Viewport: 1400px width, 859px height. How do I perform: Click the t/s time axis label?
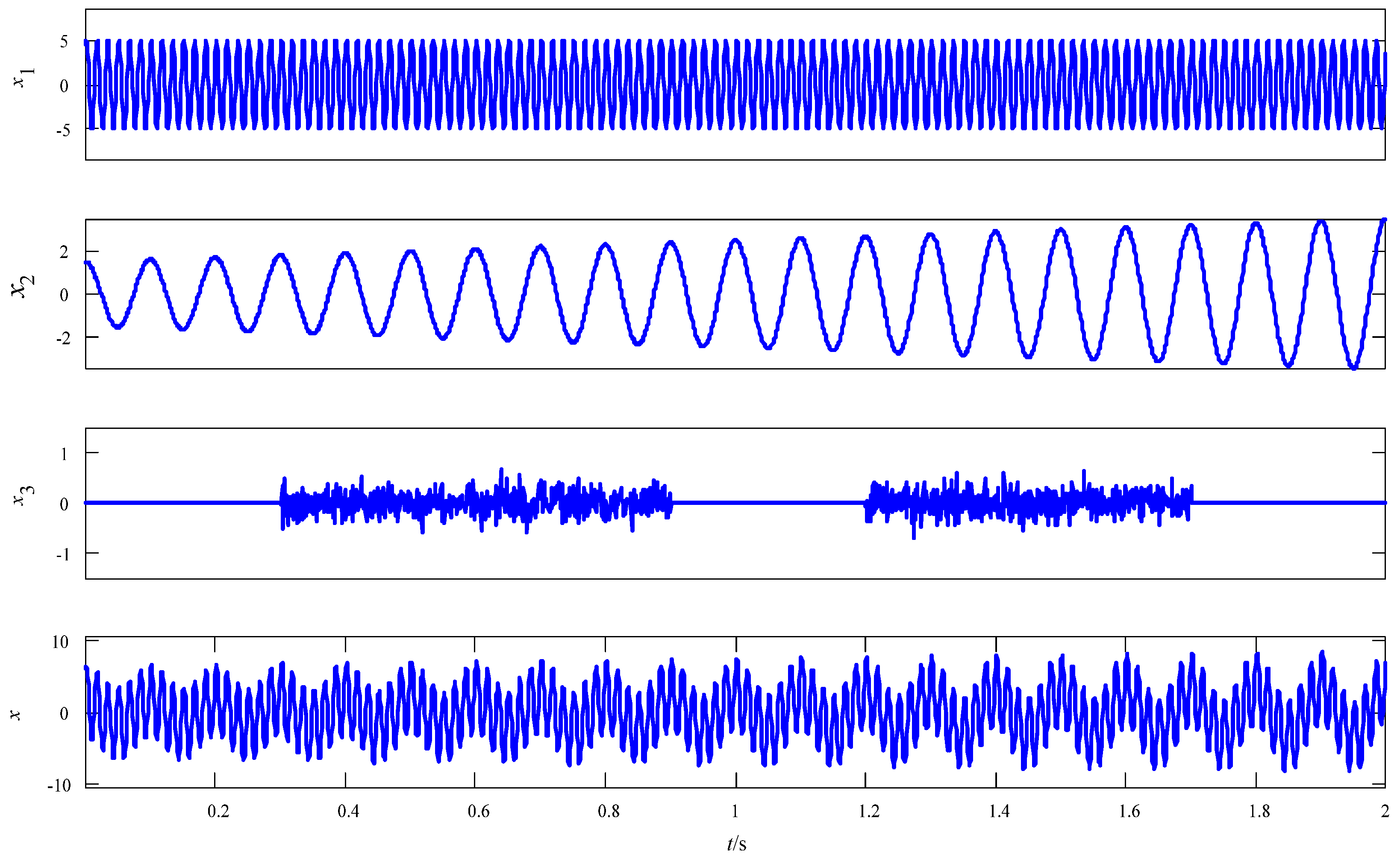(x=737, y=844)
